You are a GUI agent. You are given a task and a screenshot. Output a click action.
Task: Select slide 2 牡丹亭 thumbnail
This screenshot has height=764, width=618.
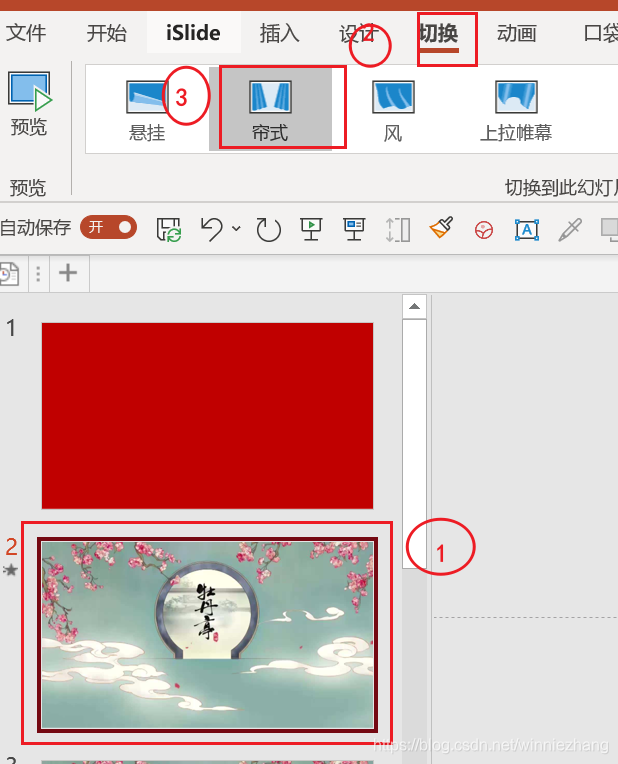(x=207, y=635)
